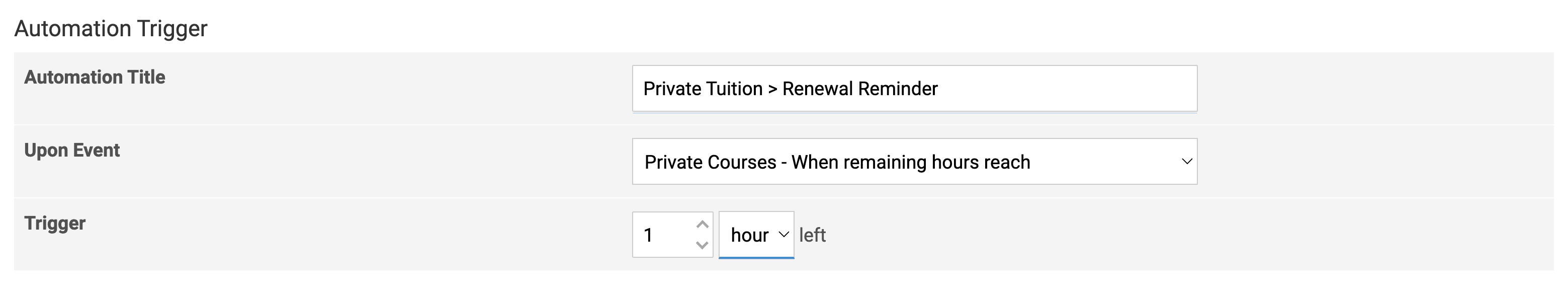Click the ">" symbol in the title field
The image size is (1568, 289).
772,90
